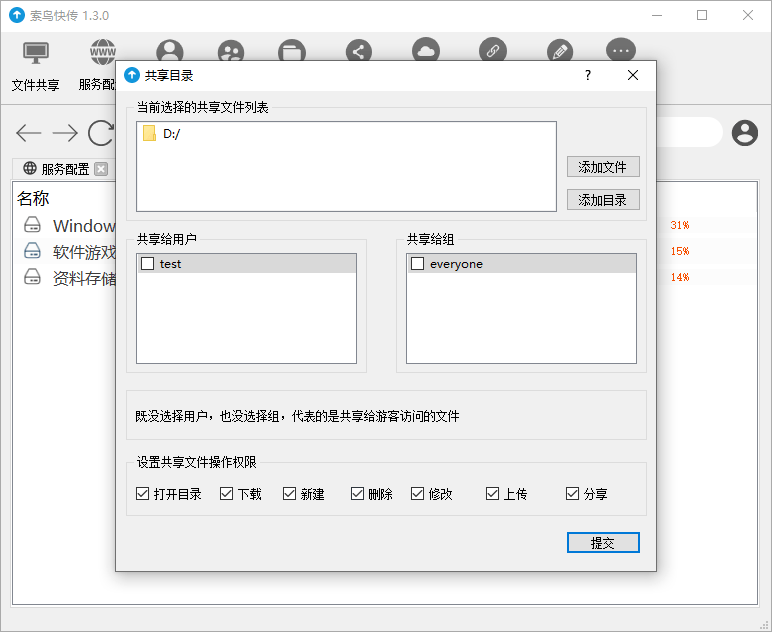Open the 服务配置 globe toolbar icon
772x632 pixels.
point(102,52)
